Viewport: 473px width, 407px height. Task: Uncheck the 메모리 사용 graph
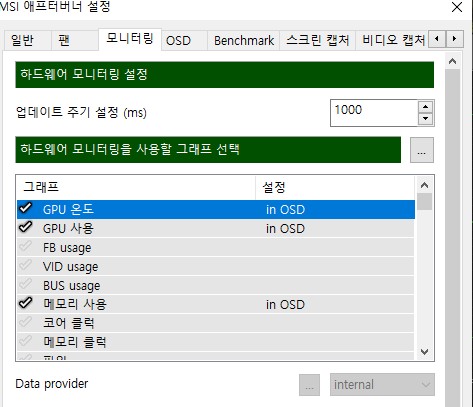[26, 303]
